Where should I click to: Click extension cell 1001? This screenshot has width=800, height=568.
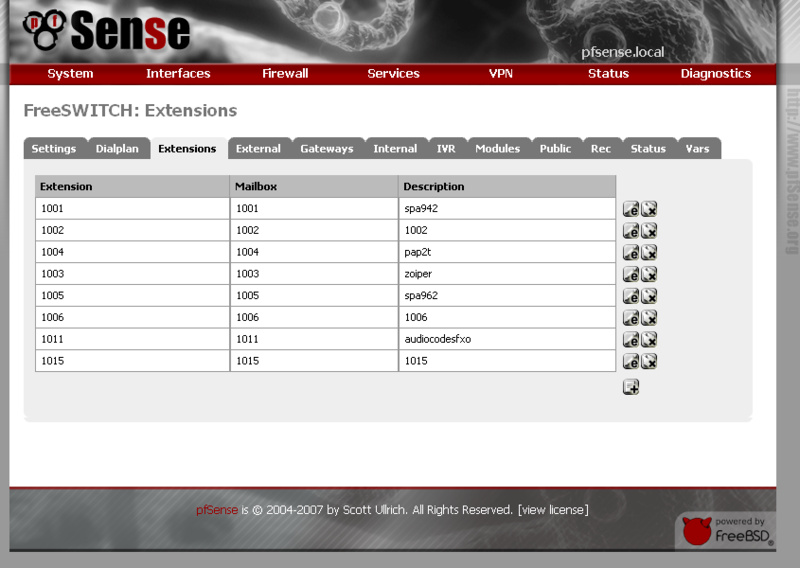[x=132, y=209]
